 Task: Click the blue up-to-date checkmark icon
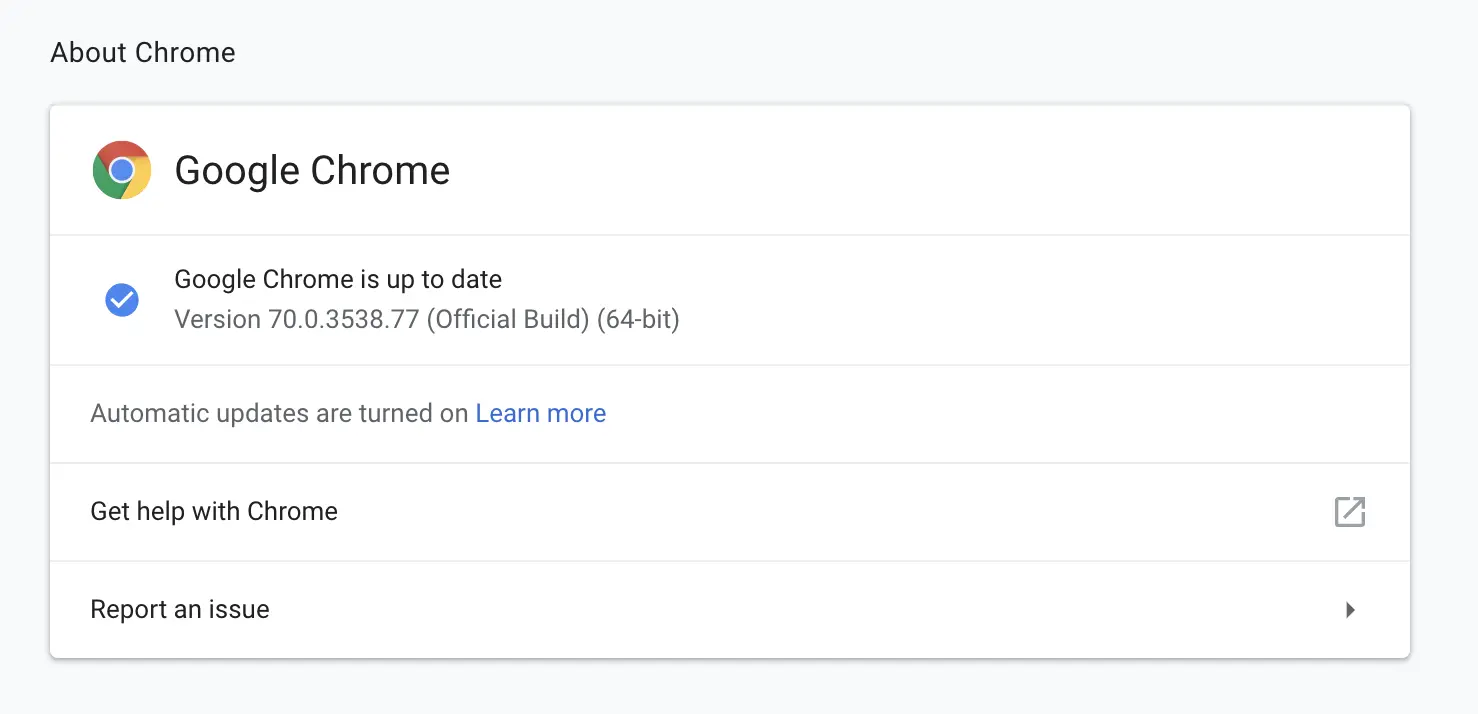pyautogui.click(x=122, y=300)
